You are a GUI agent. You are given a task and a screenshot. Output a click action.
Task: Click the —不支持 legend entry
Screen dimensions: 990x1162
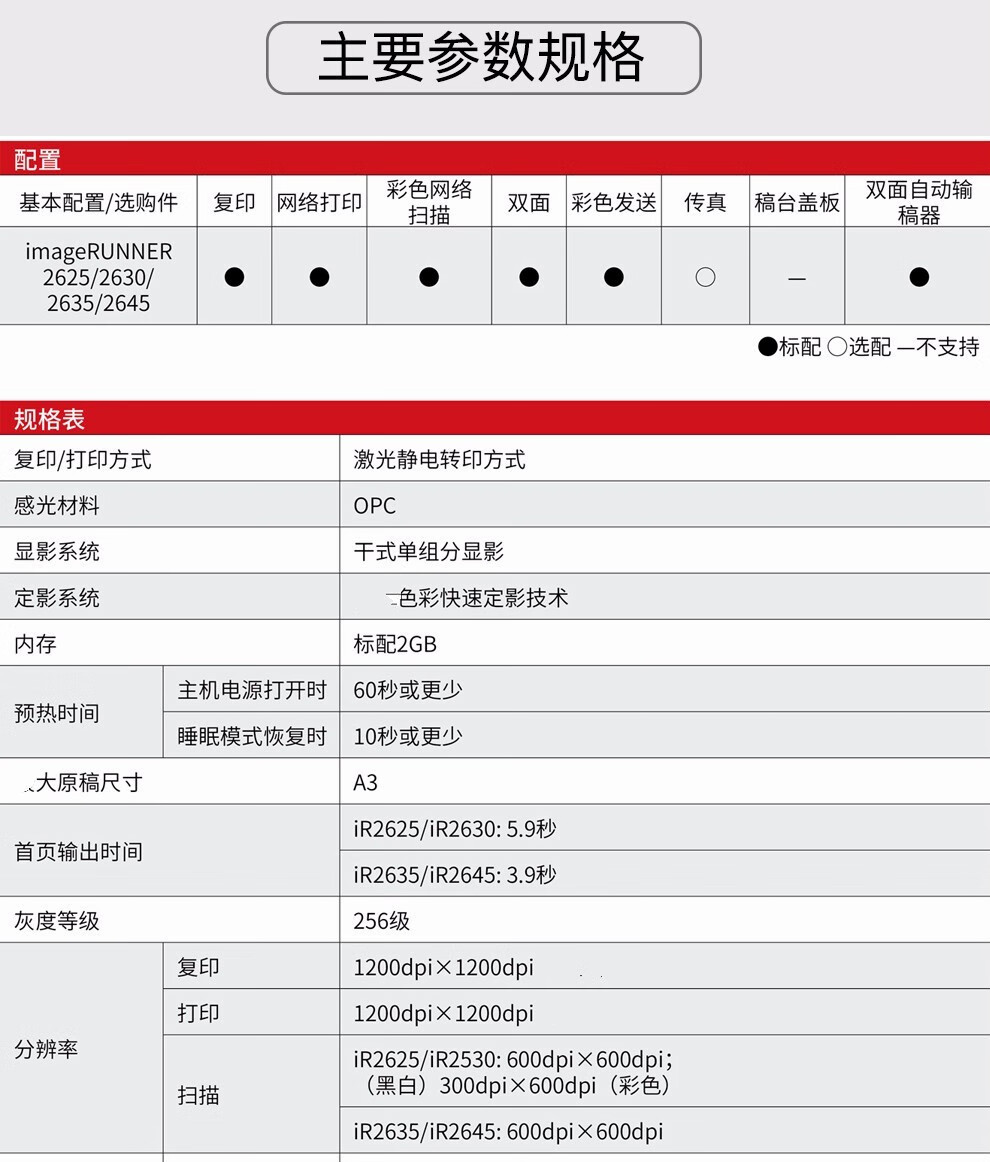939,347
